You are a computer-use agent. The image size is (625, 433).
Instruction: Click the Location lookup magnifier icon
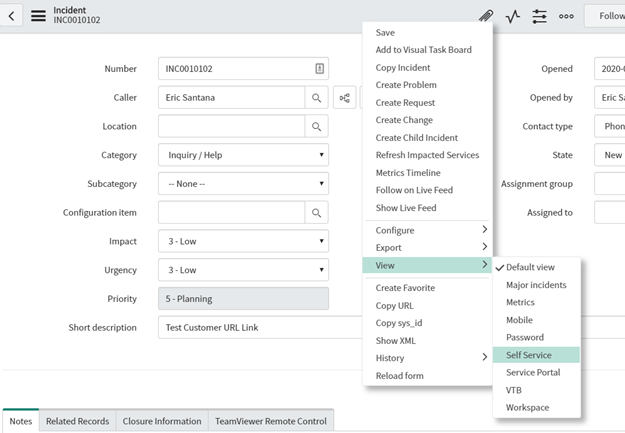316,126
